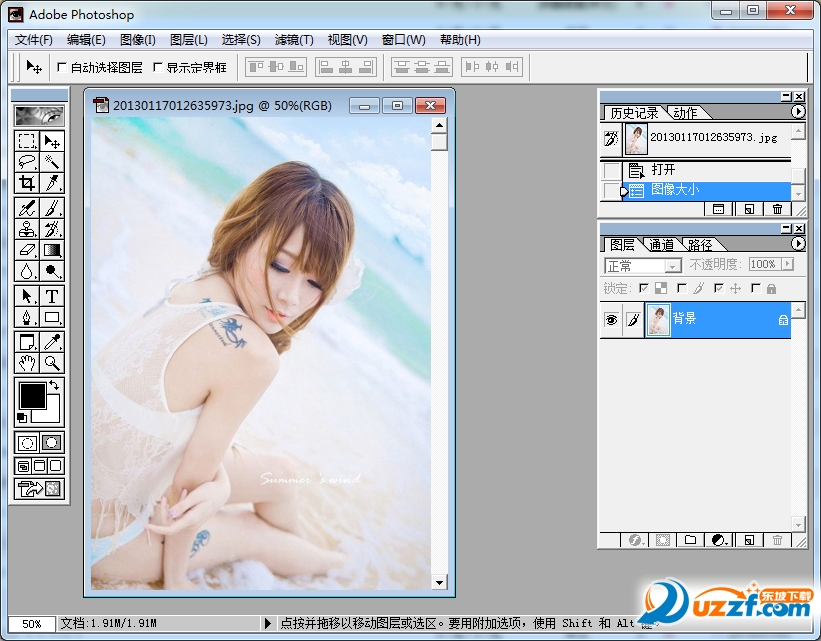
Task: Select the Slice tool
Action: (52, 183)
